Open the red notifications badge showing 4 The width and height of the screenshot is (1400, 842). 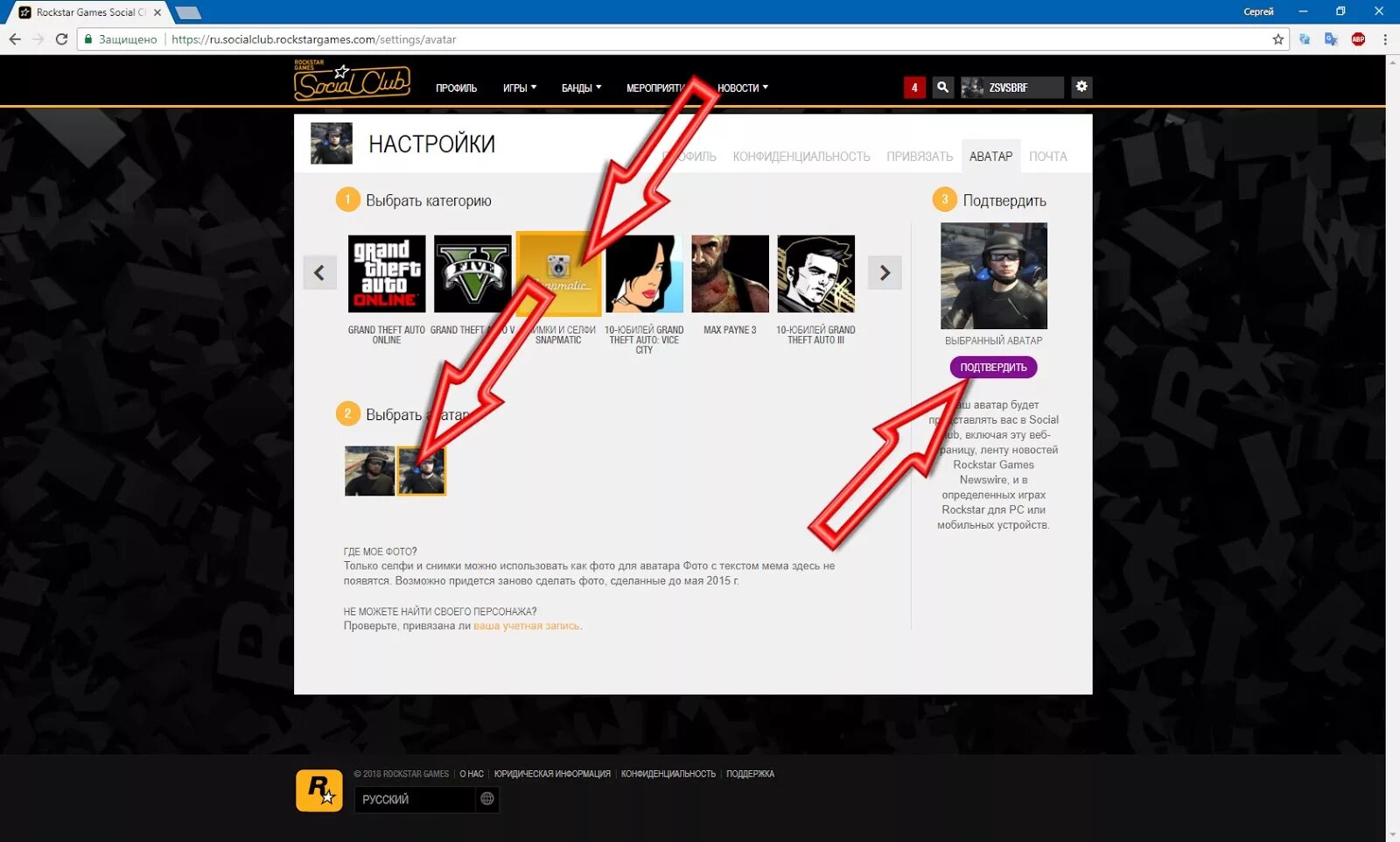point(914,88)
